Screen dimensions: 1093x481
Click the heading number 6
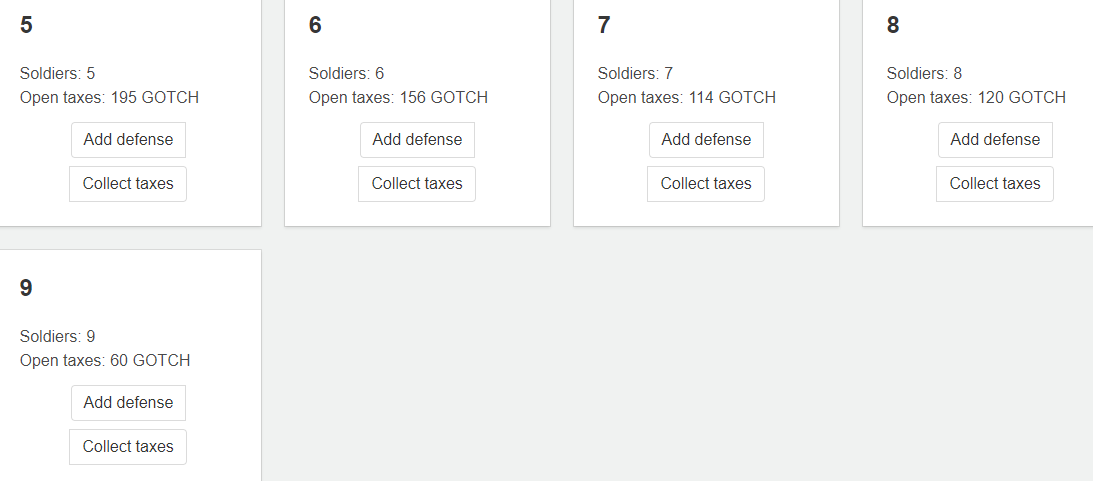click(x=315, y=25)
